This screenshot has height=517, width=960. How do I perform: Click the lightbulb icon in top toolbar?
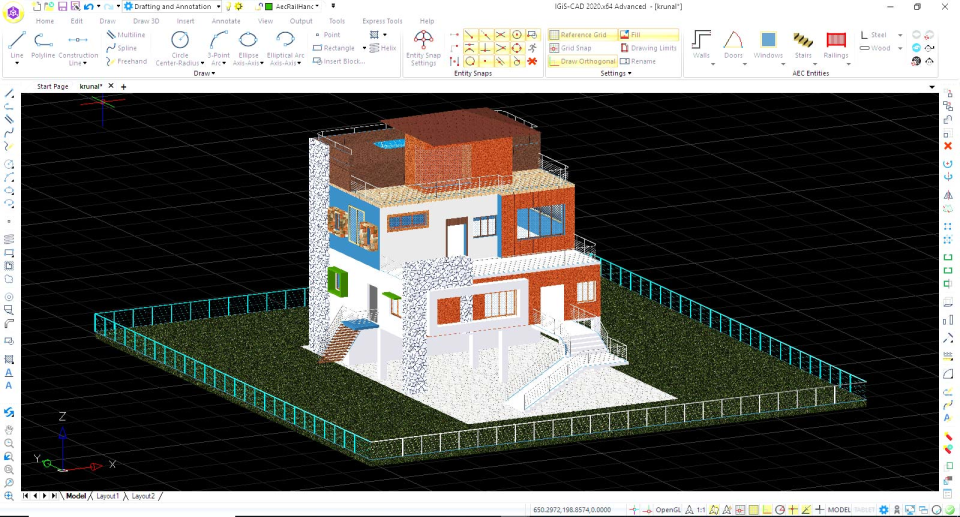(228, 6)
